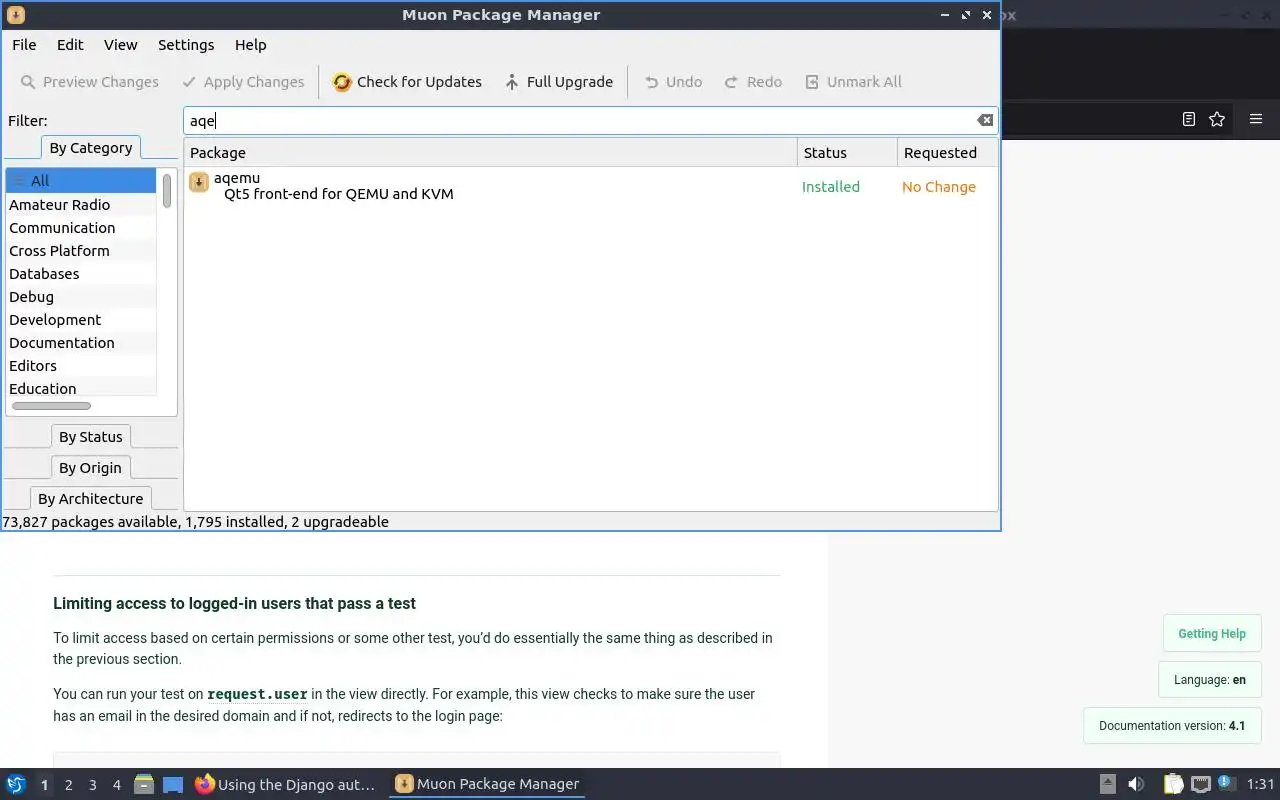Open the File menu
Viewport: 1280px width, 800px height.
[24, 45]
